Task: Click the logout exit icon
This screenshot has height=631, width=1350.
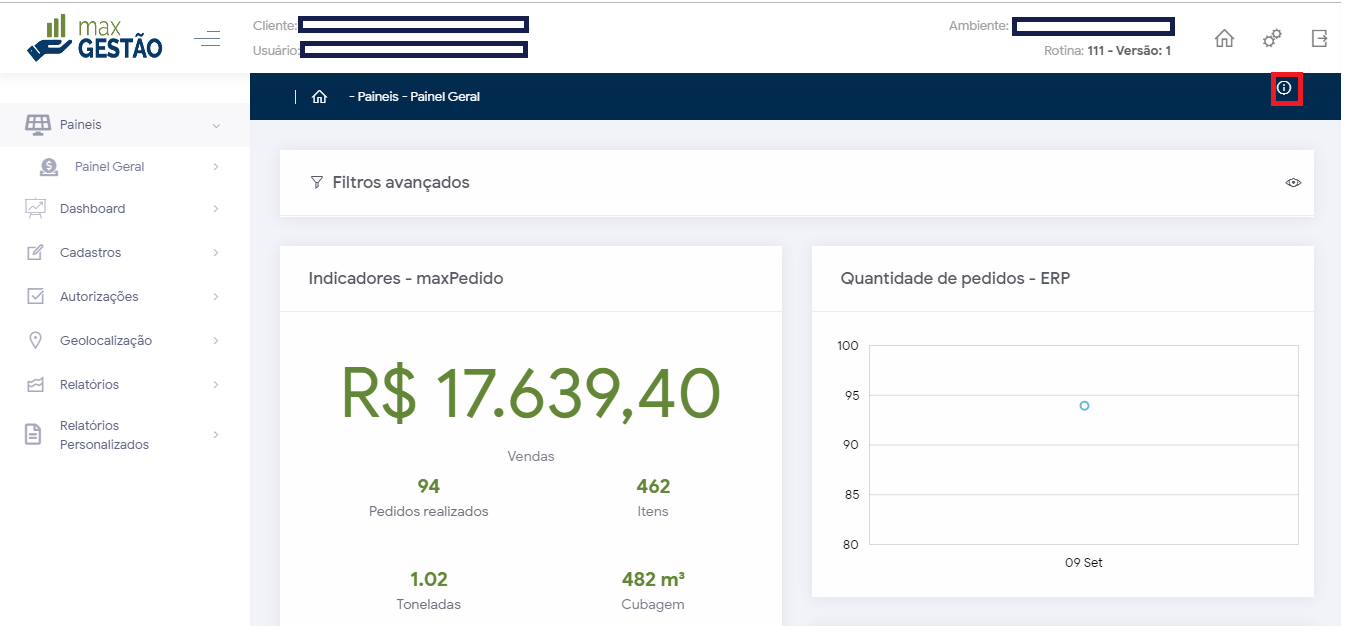Action: [1320, 39]
